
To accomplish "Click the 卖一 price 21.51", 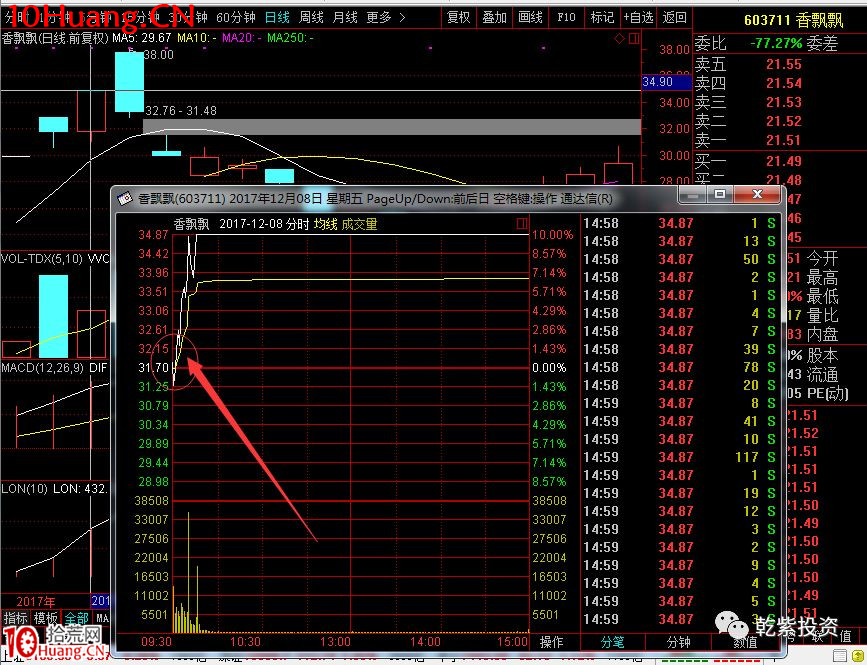I will click(784, 140).
